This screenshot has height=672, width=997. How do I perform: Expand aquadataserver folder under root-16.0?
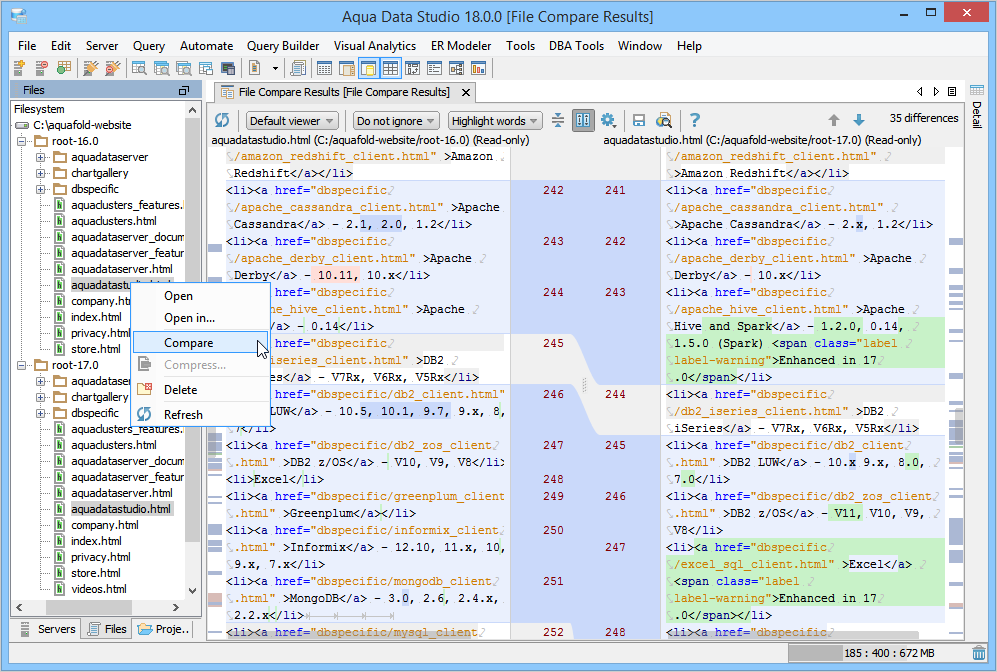tap(41, 157)
